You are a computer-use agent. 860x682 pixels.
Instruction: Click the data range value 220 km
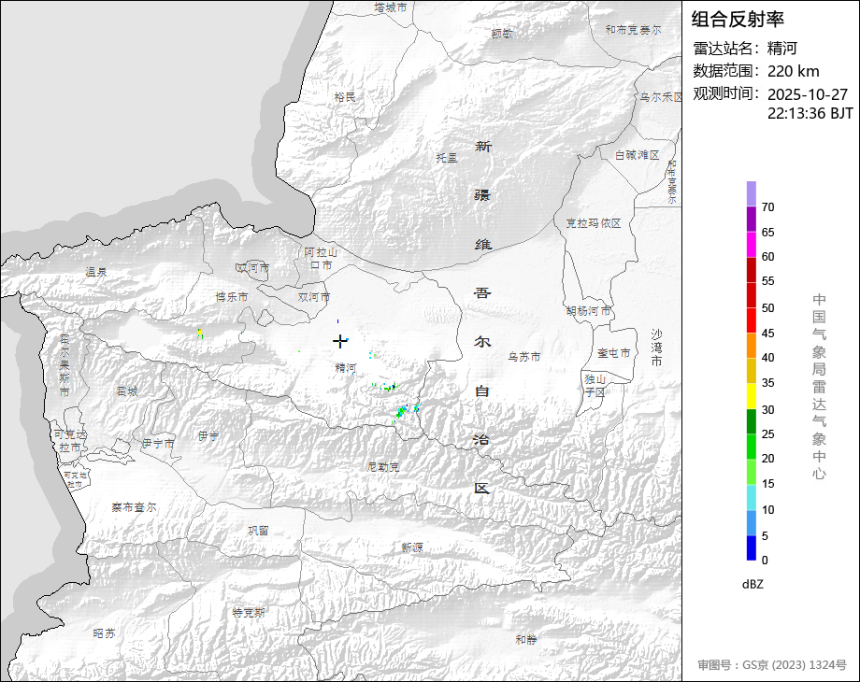(x=793, y=71)
